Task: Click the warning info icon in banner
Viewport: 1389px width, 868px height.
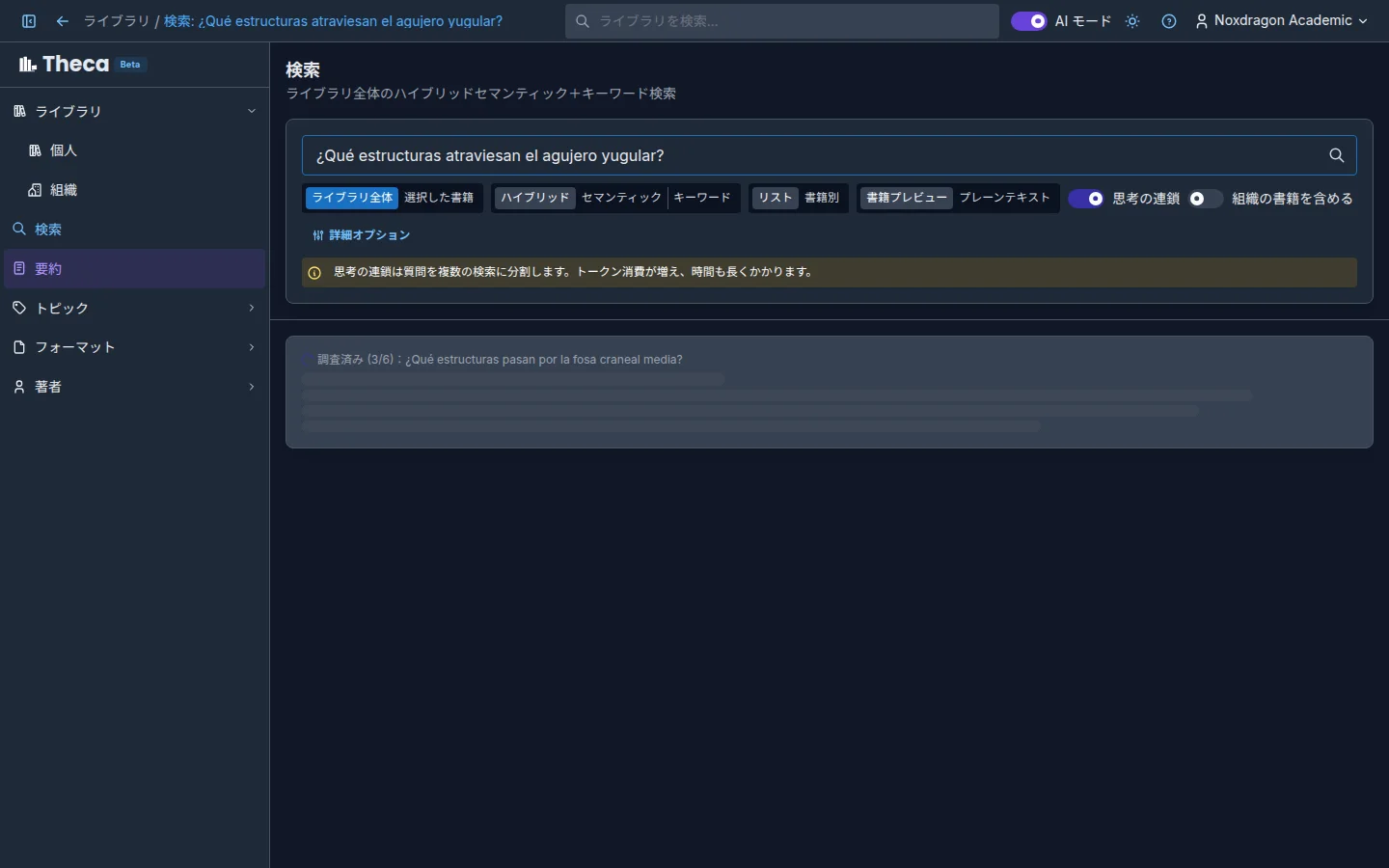Action: (x=314, y=273)
